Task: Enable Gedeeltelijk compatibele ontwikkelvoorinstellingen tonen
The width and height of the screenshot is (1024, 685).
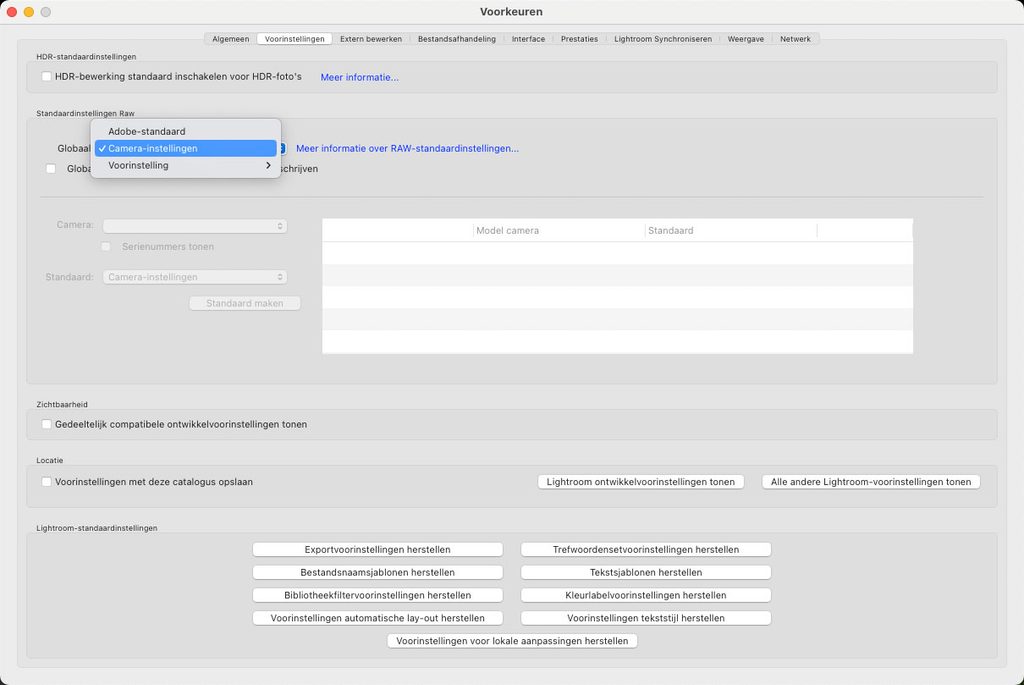Action: click(x=46, y=424)
